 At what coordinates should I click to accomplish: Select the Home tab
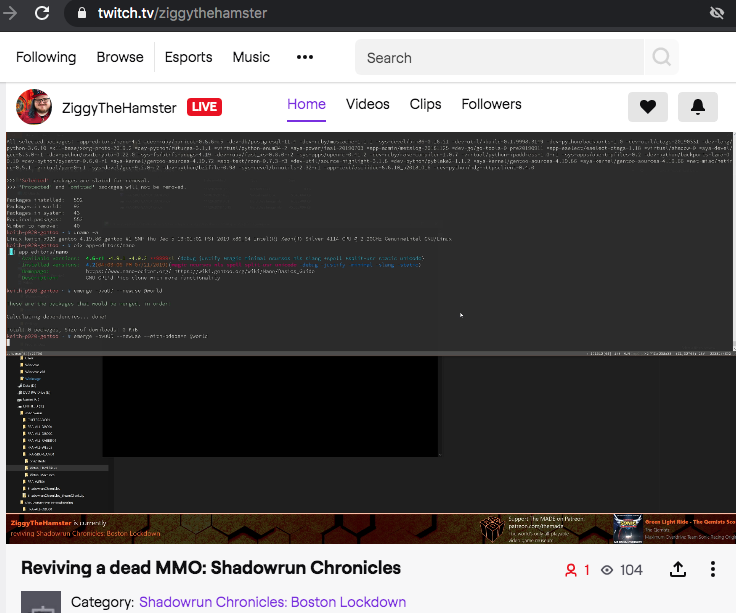tap(307, 104)
